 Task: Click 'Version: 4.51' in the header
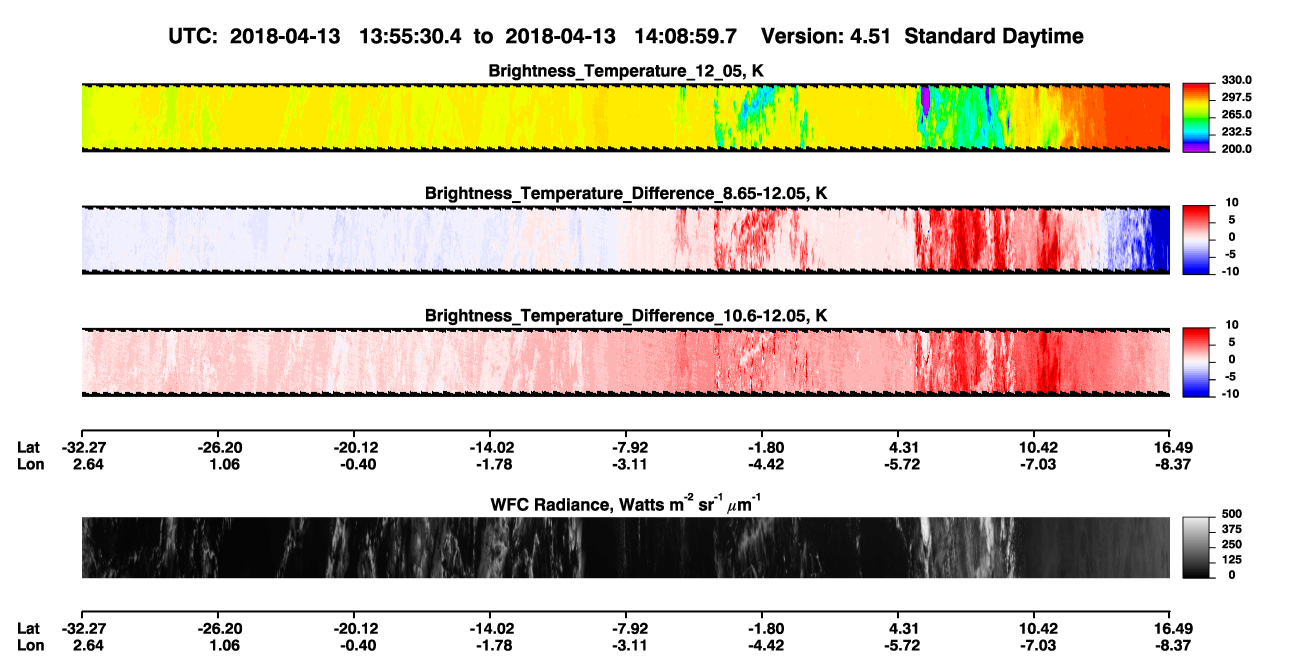[824, 36]
